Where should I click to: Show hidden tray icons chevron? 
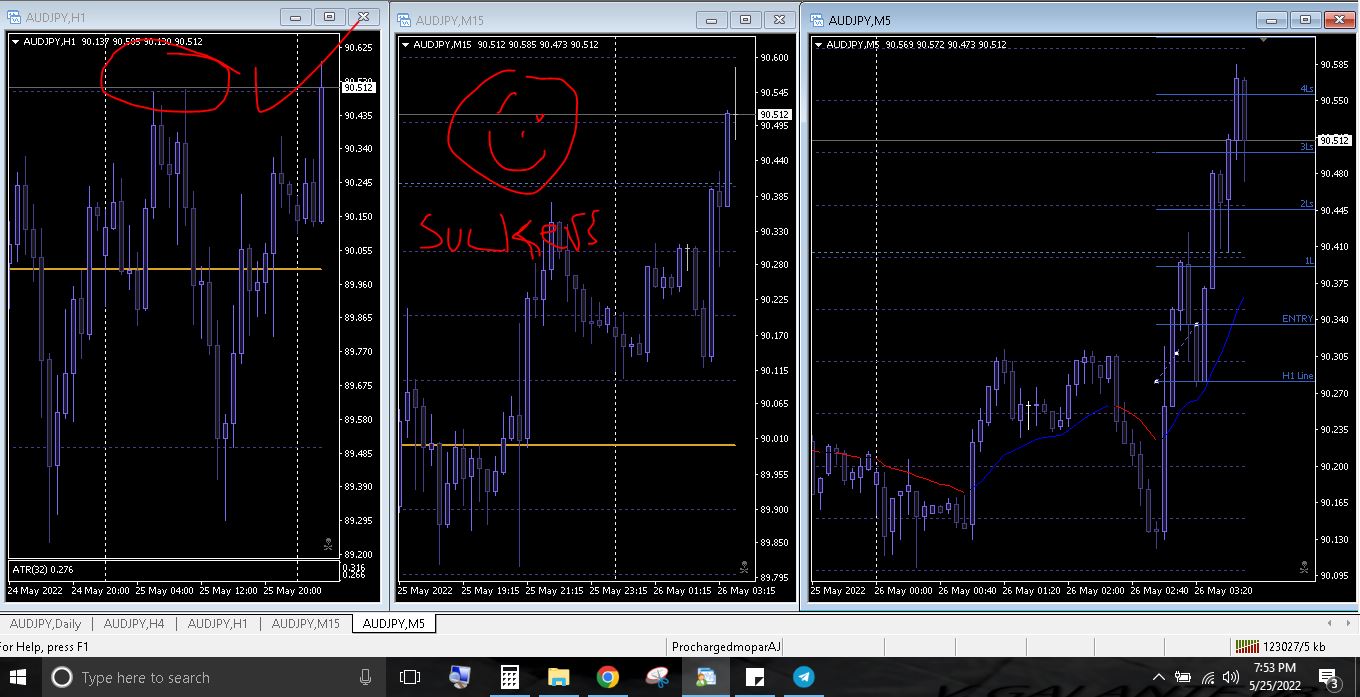[x=1159, y=677]
